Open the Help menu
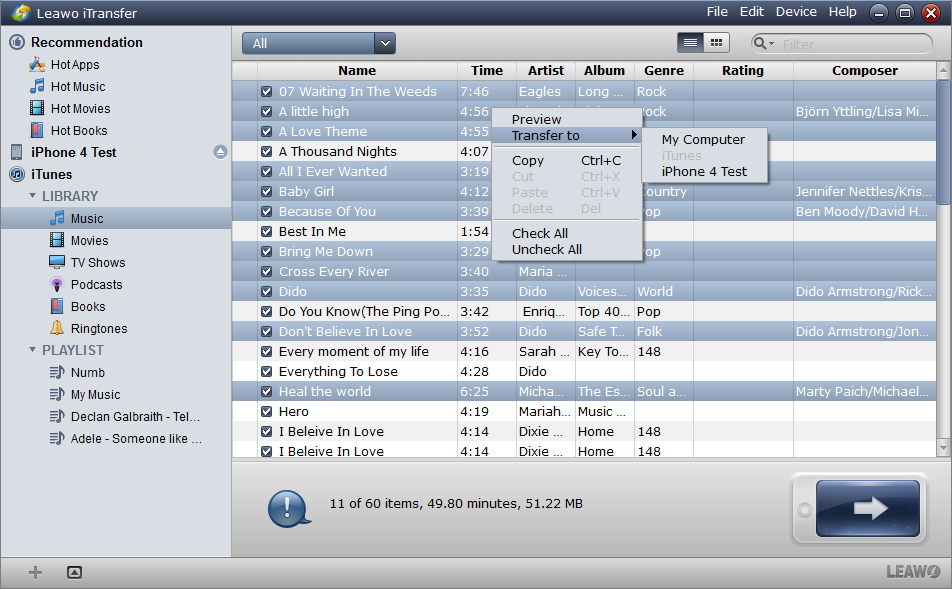 point(843,12)
